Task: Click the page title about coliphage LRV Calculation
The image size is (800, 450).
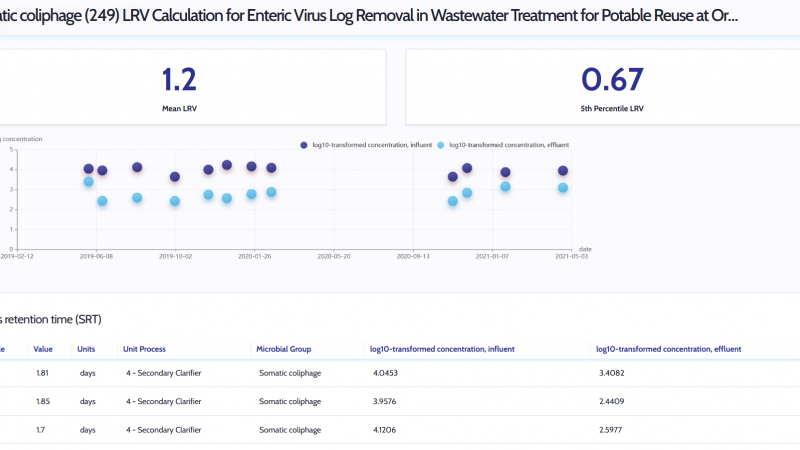Action: pyautogui.click(x=369, y=16)
